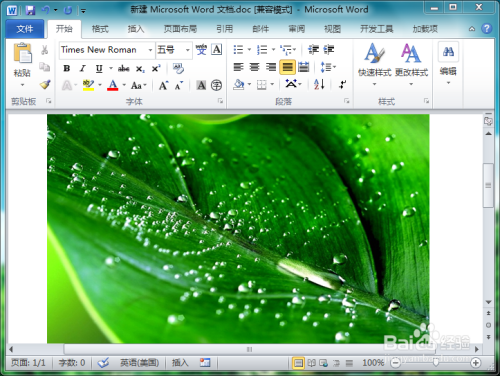
Task: Switch to the References (引用) tab
Action: [224, 29]
